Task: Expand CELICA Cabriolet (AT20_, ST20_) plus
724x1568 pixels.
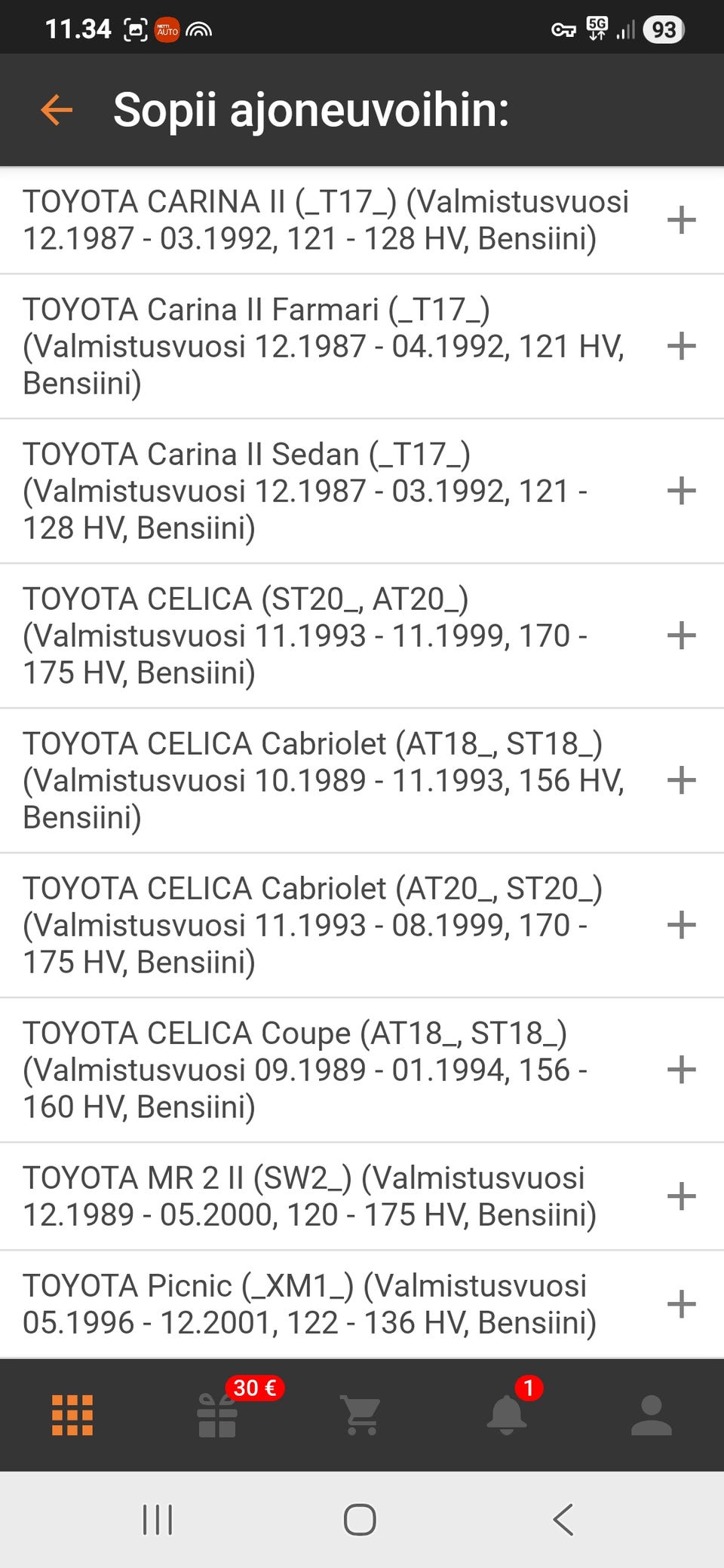Action: [x=681, y=925]
